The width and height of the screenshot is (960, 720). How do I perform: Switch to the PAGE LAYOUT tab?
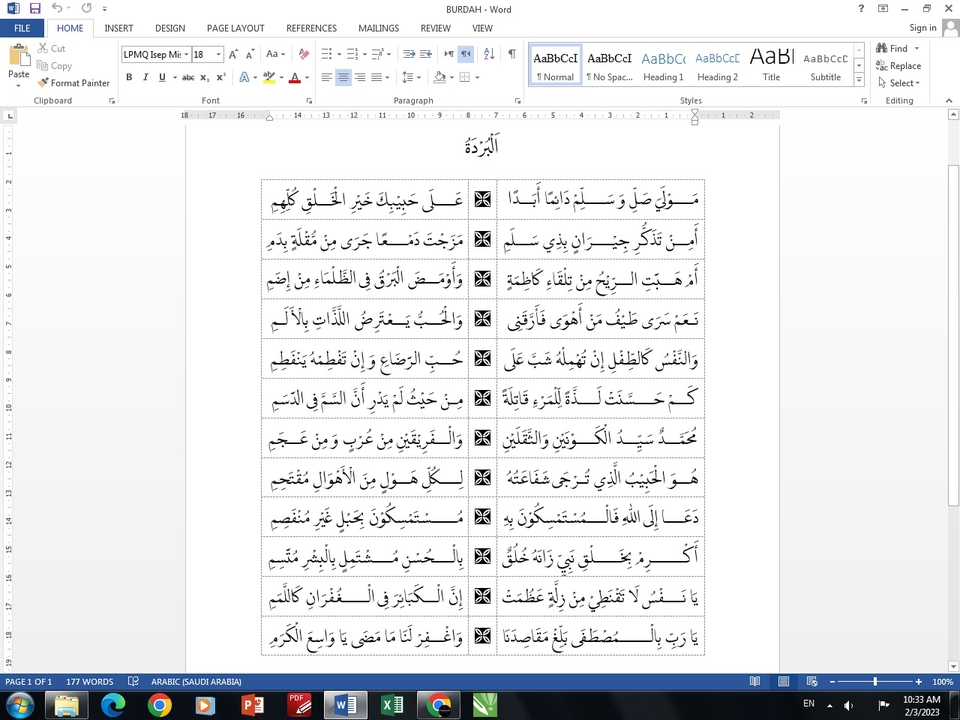click(x=236, y=28)
